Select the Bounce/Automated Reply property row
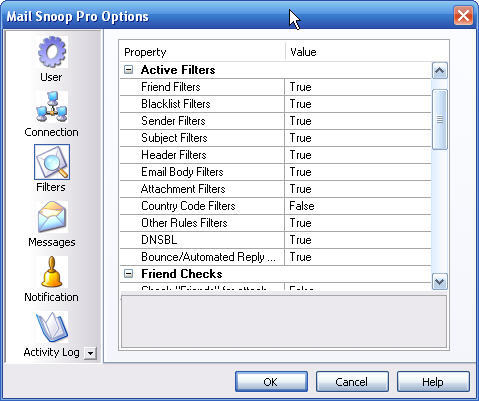479x401 pixels. pos(275,257)
